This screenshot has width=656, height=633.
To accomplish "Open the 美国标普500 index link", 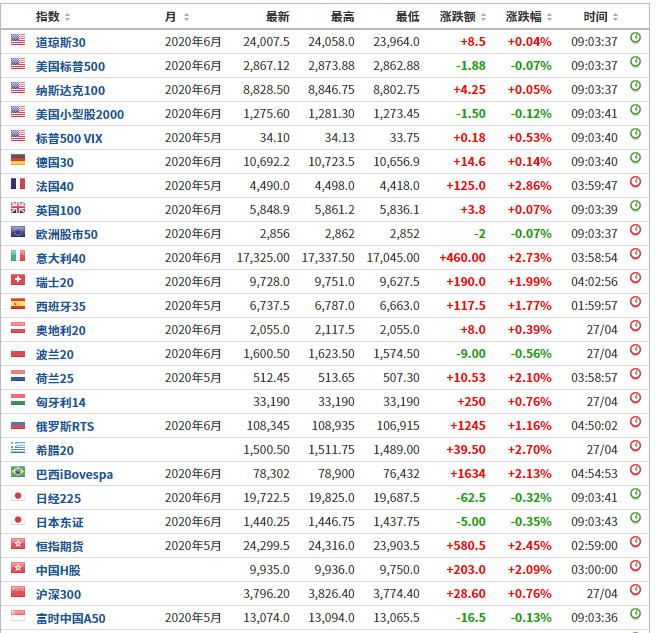I will coord(70,66).
